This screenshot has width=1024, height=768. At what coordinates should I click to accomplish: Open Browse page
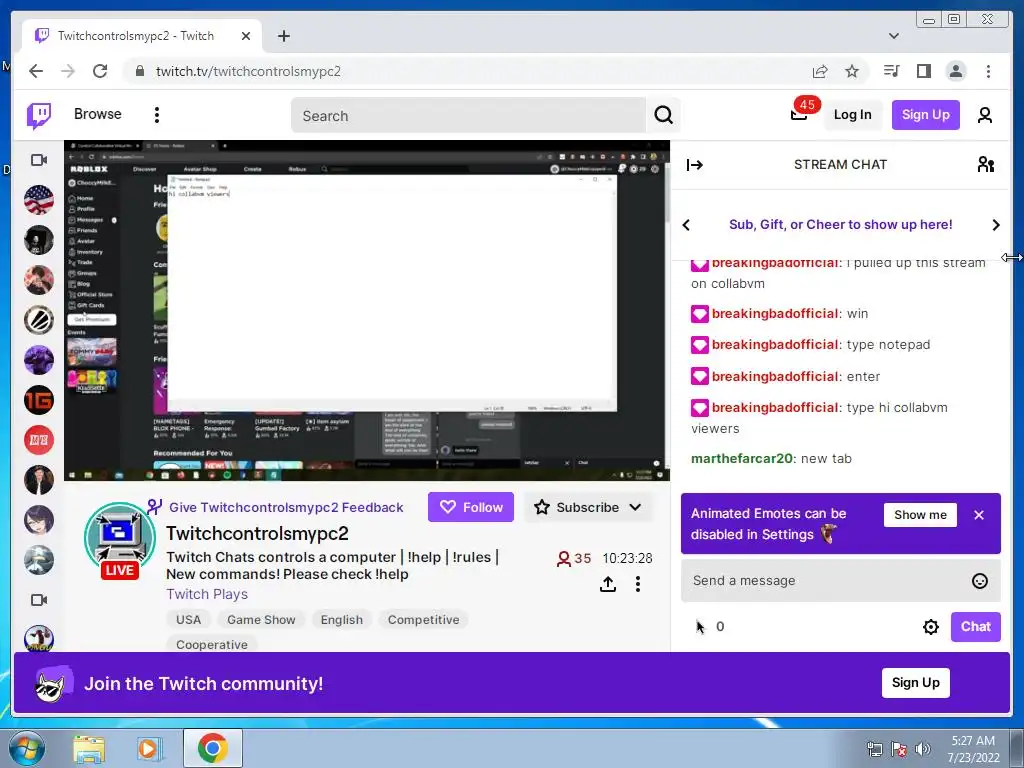click(x=97, y=114)
